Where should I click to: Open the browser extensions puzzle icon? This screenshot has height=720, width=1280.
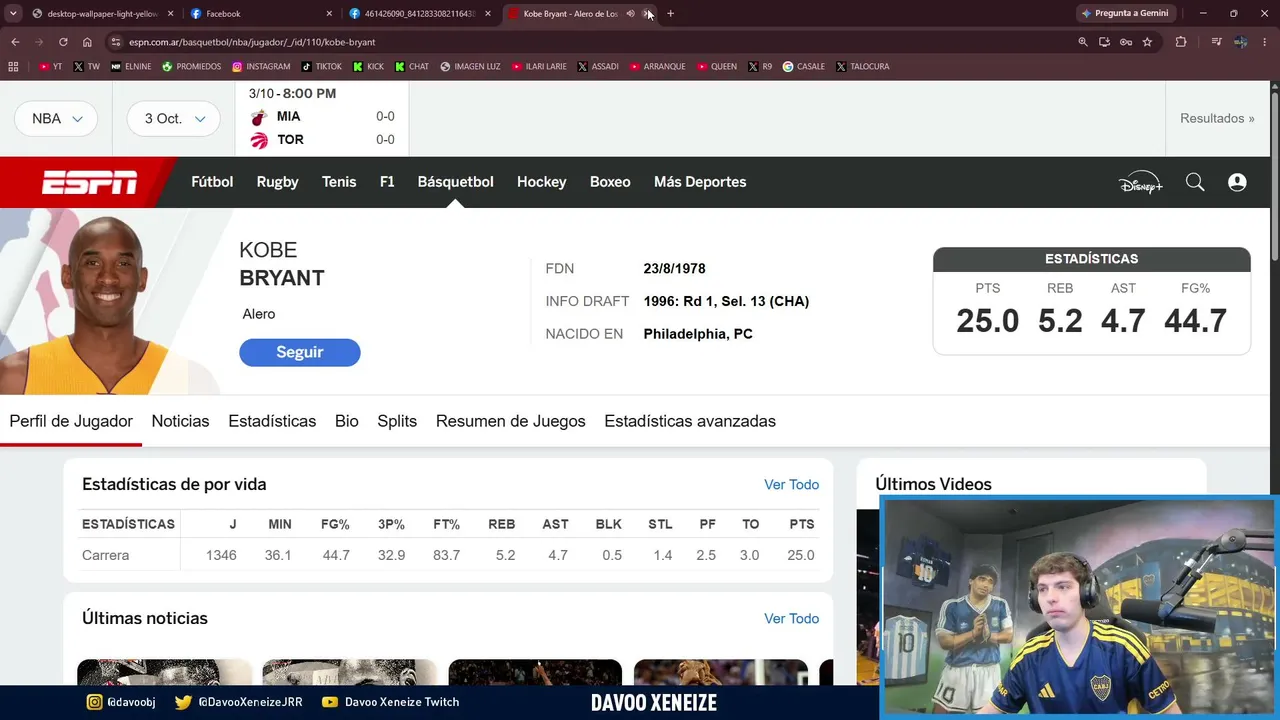pos(1181,42)
